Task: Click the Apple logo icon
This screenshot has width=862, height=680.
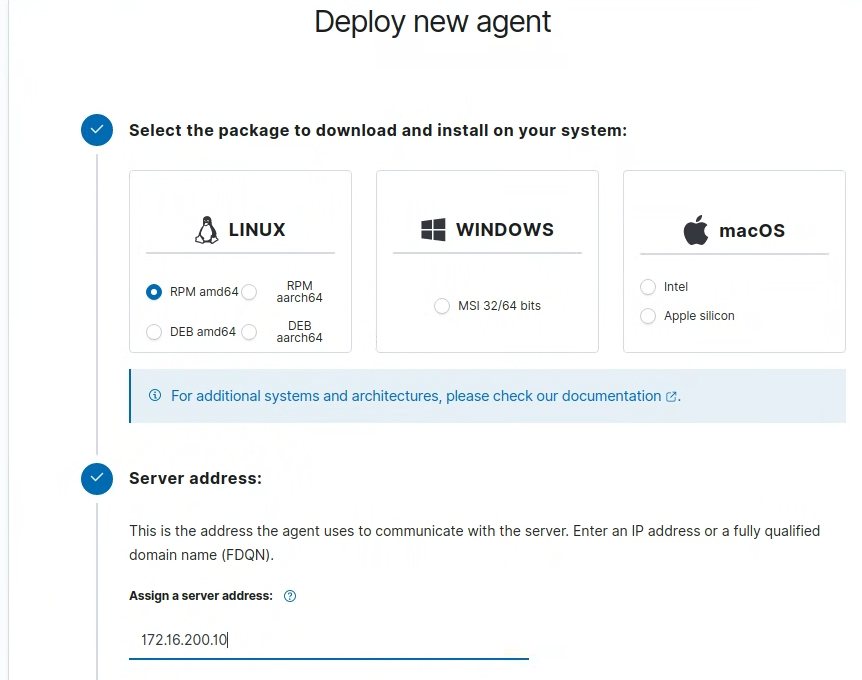Action: (x=695, y=230)
